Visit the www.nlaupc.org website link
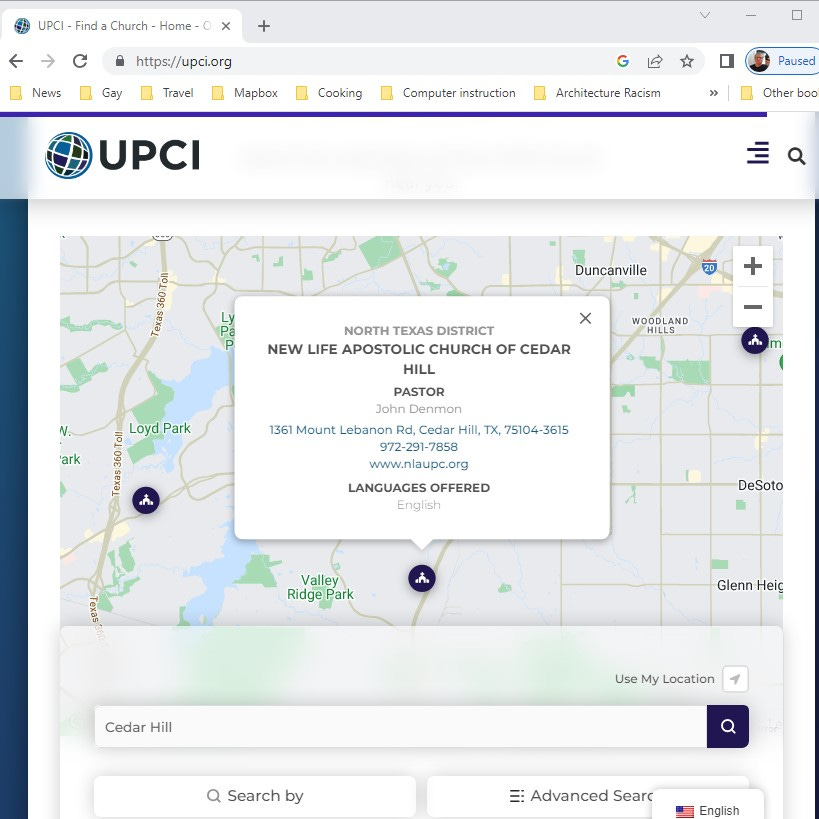819x819 pixels. (419, 464)
